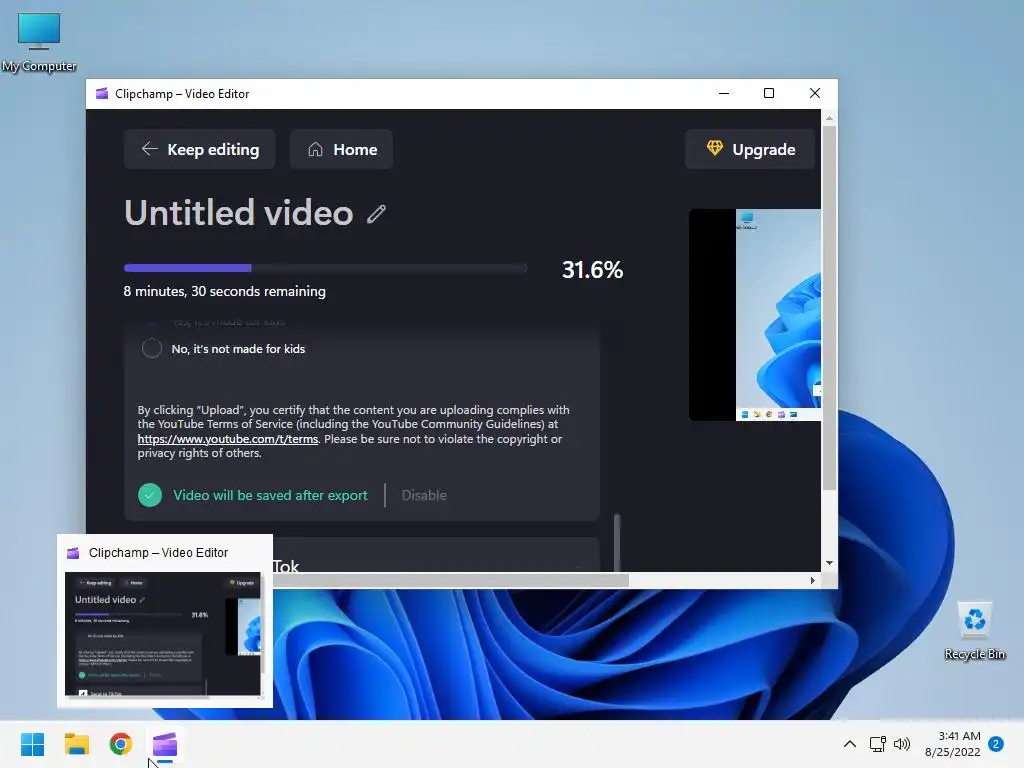
Task: Select the Recycle Bin desktop icon
Action: coord(974,630)
